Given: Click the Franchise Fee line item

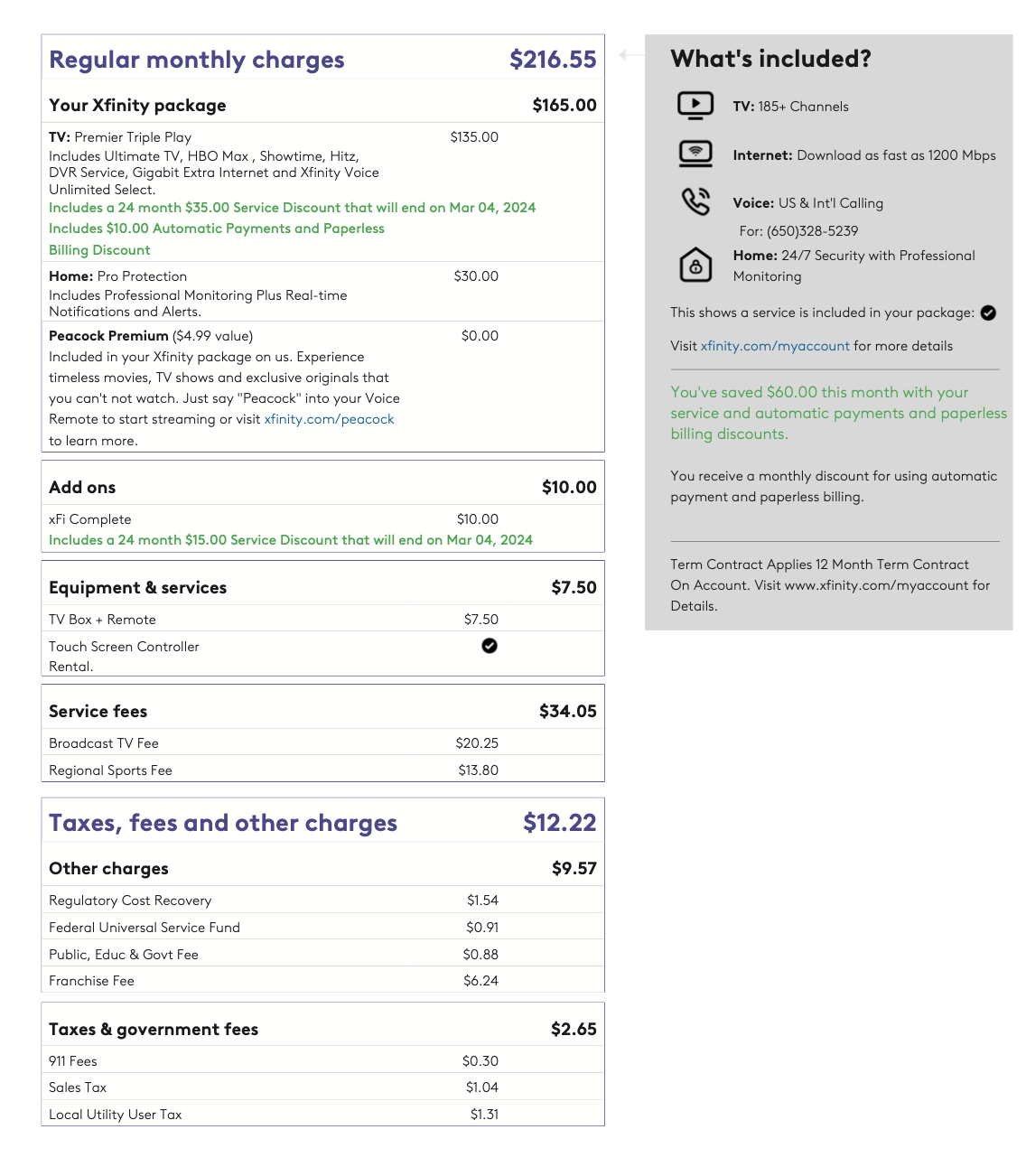Looking at the screenshot, I should click(x=91, y=981).
